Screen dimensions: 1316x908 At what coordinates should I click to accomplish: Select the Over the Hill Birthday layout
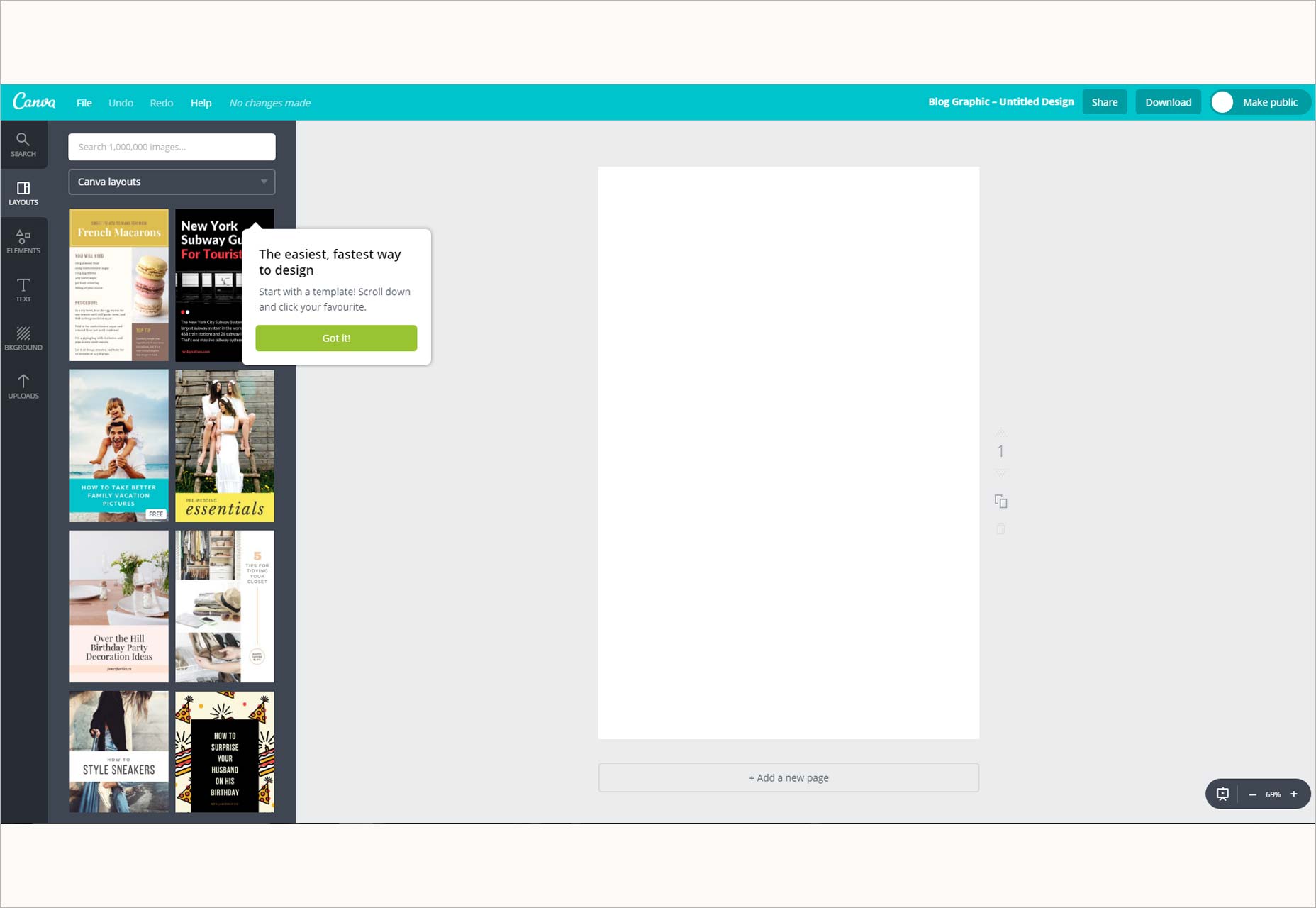[119, 607]
